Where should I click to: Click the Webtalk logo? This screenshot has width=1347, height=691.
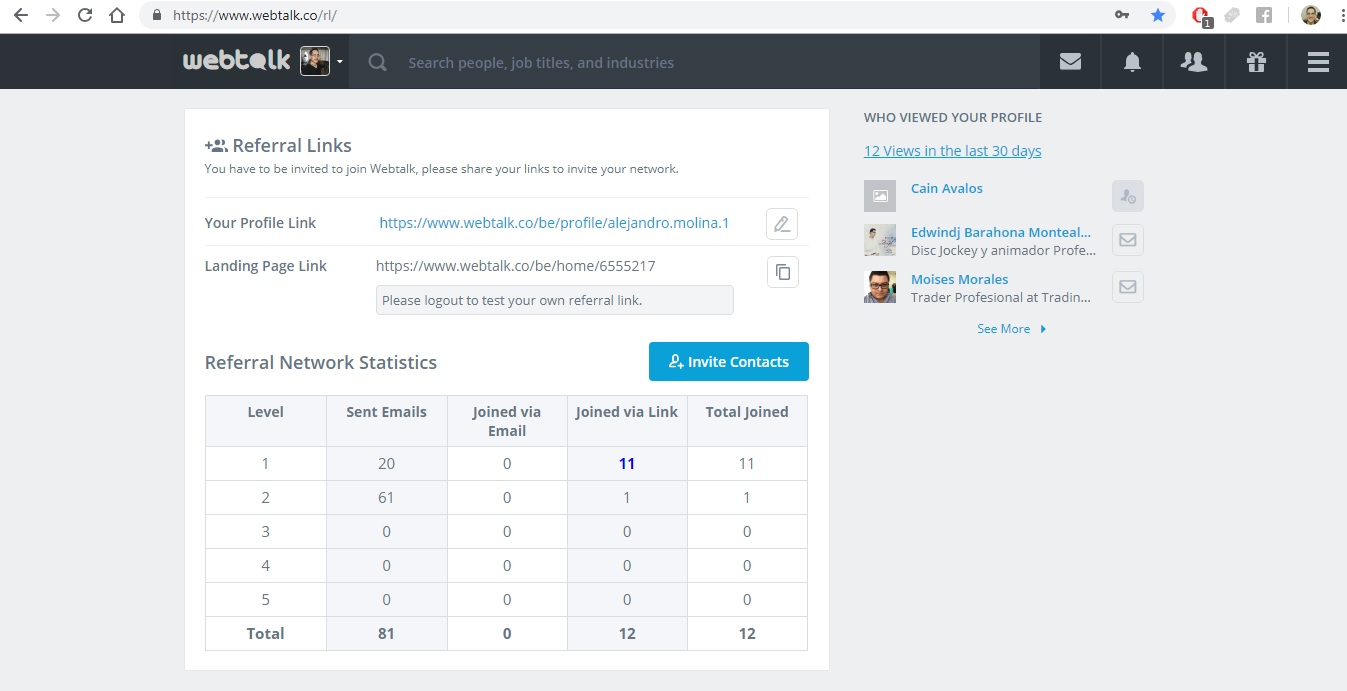click(x=236, y=61)
